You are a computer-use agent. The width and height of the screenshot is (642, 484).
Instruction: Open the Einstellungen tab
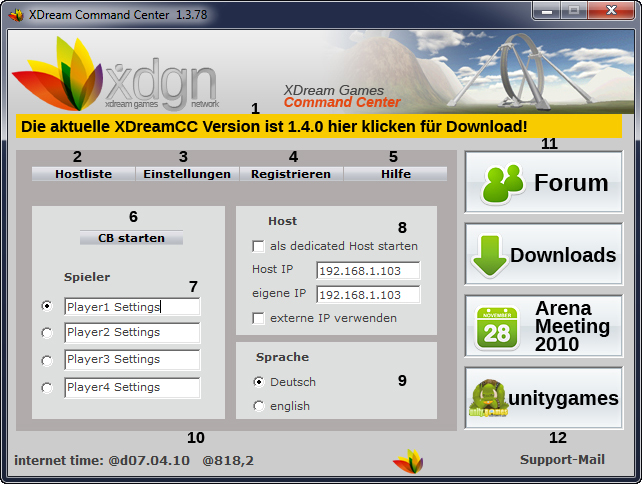click(187, 174)
